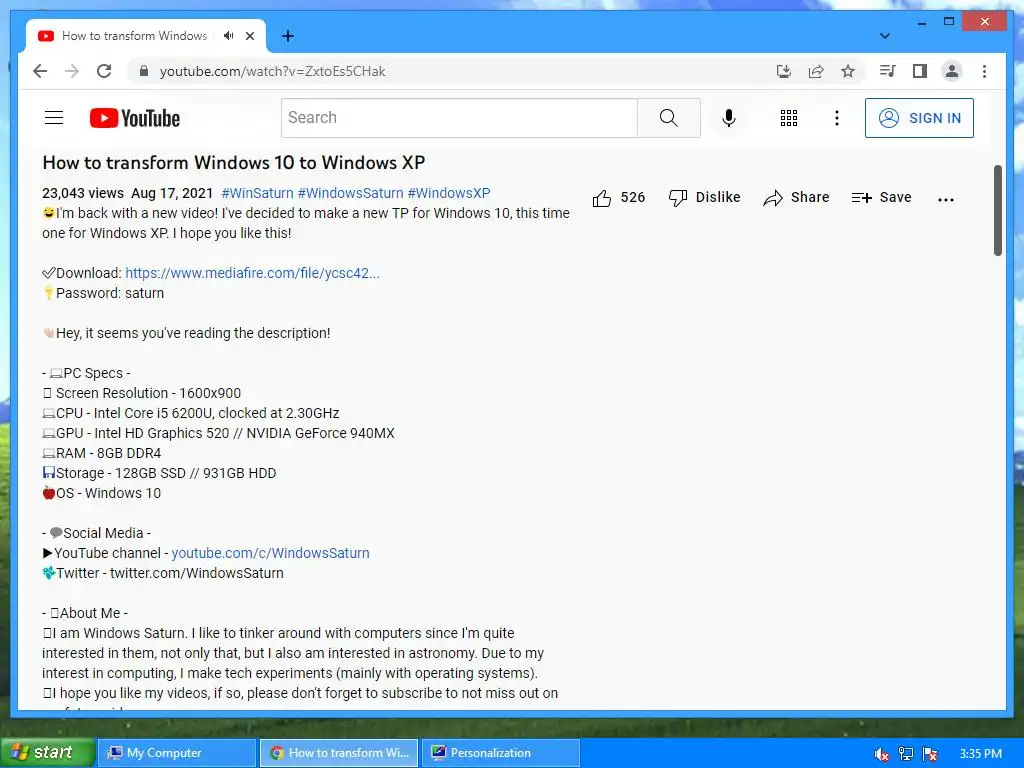Click the magnifier search button
This screenshot has height=768, width=1024.
coord(669,118)
